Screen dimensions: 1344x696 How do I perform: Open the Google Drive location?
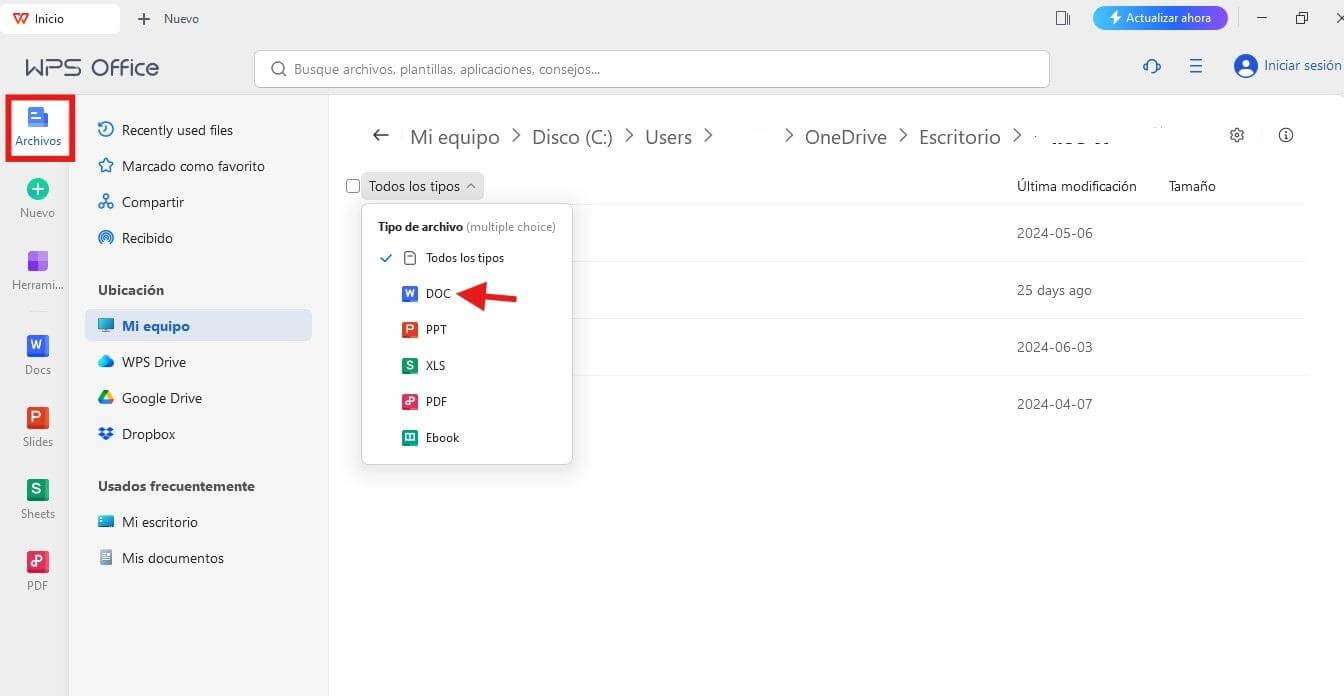(161, 397)
